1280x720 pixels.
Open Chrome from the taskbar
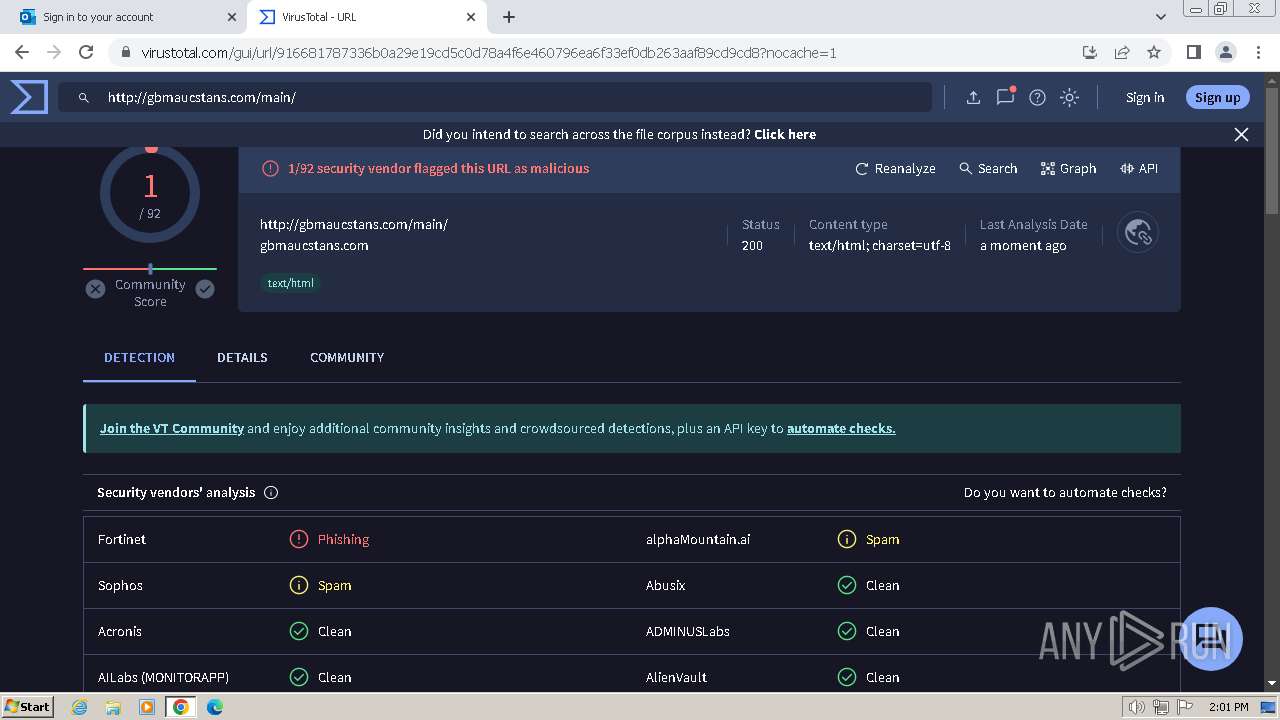tap(180, 706)
